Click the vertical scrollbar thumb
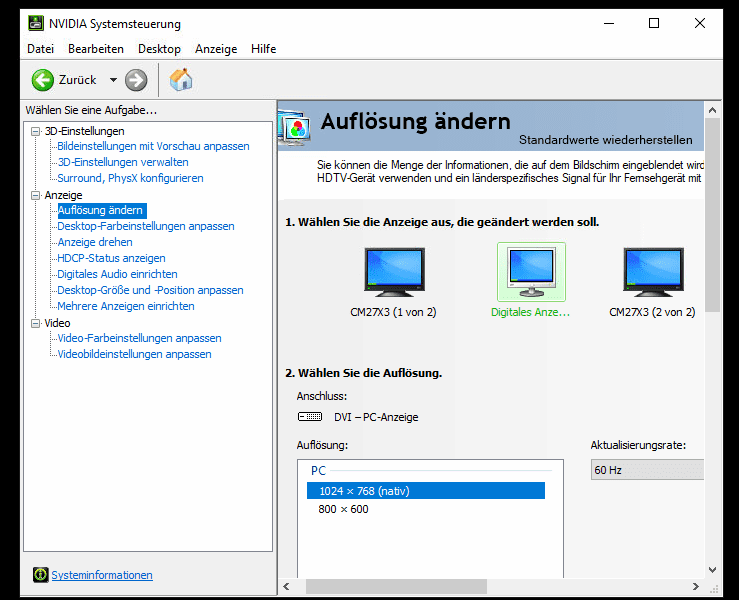739x600 pixels. coord(712,215)
